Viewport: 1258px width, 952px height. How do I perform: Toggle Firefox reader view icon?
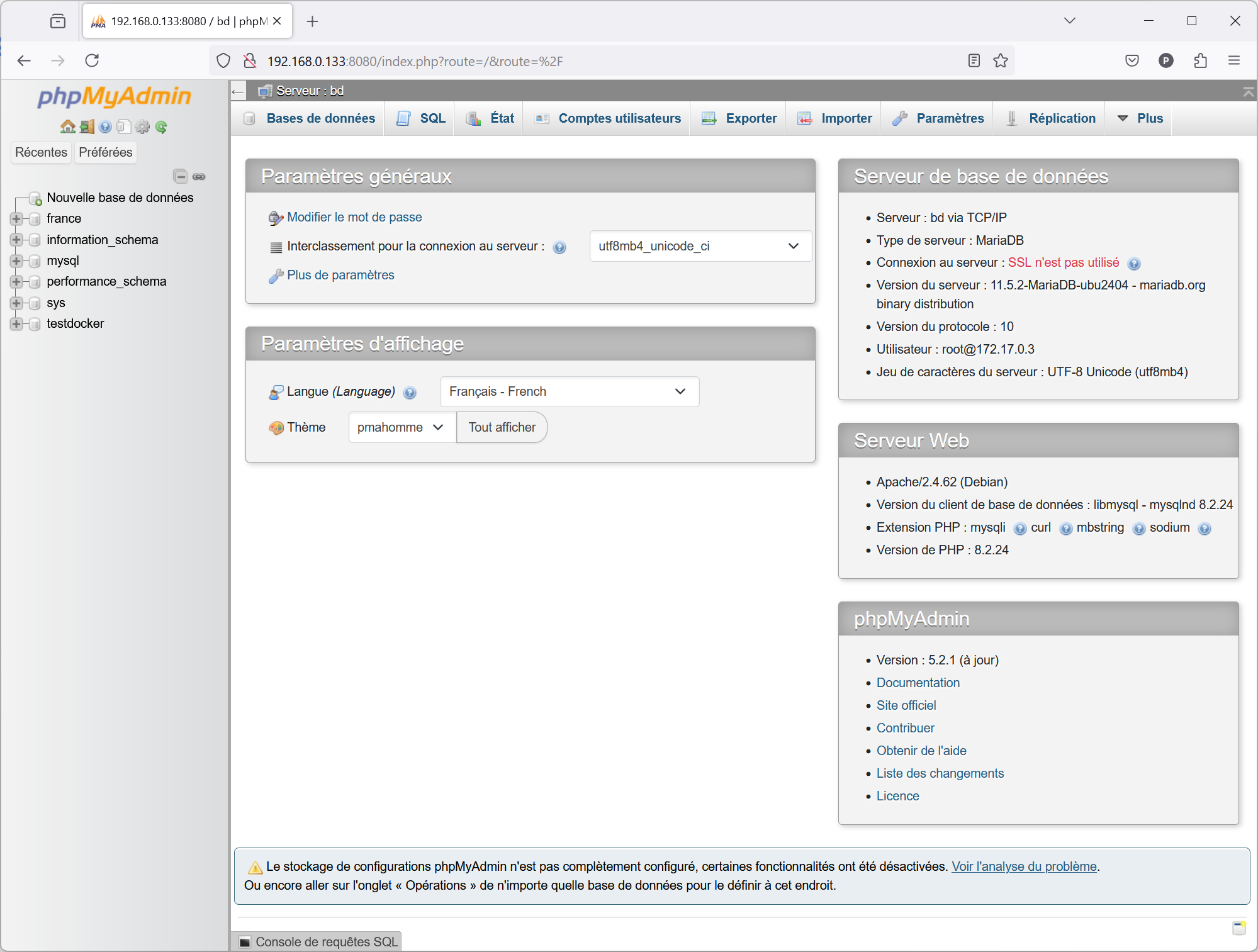tap(974, 61)
